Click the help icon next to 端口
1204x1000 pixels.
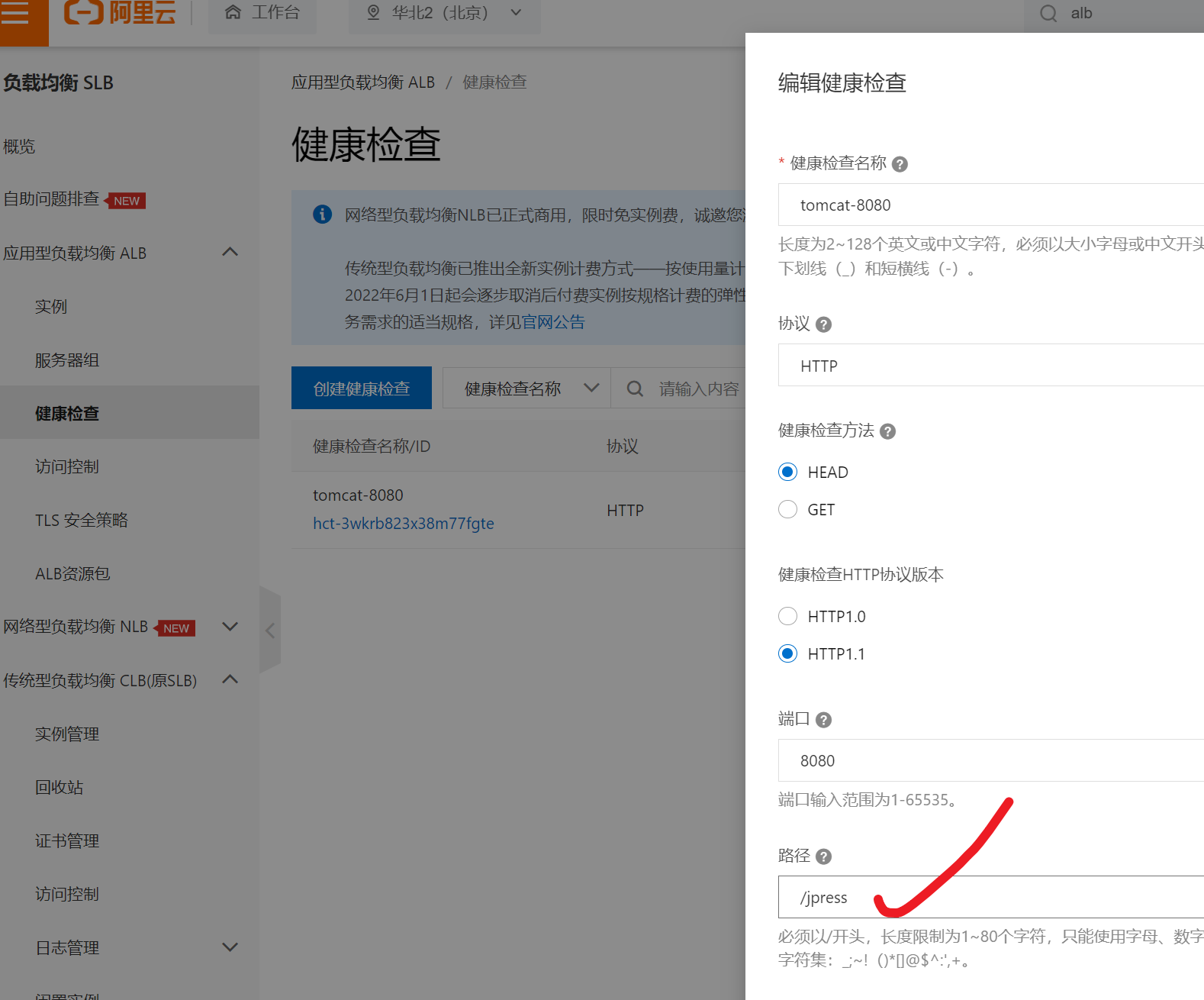[x=823, y=720]
